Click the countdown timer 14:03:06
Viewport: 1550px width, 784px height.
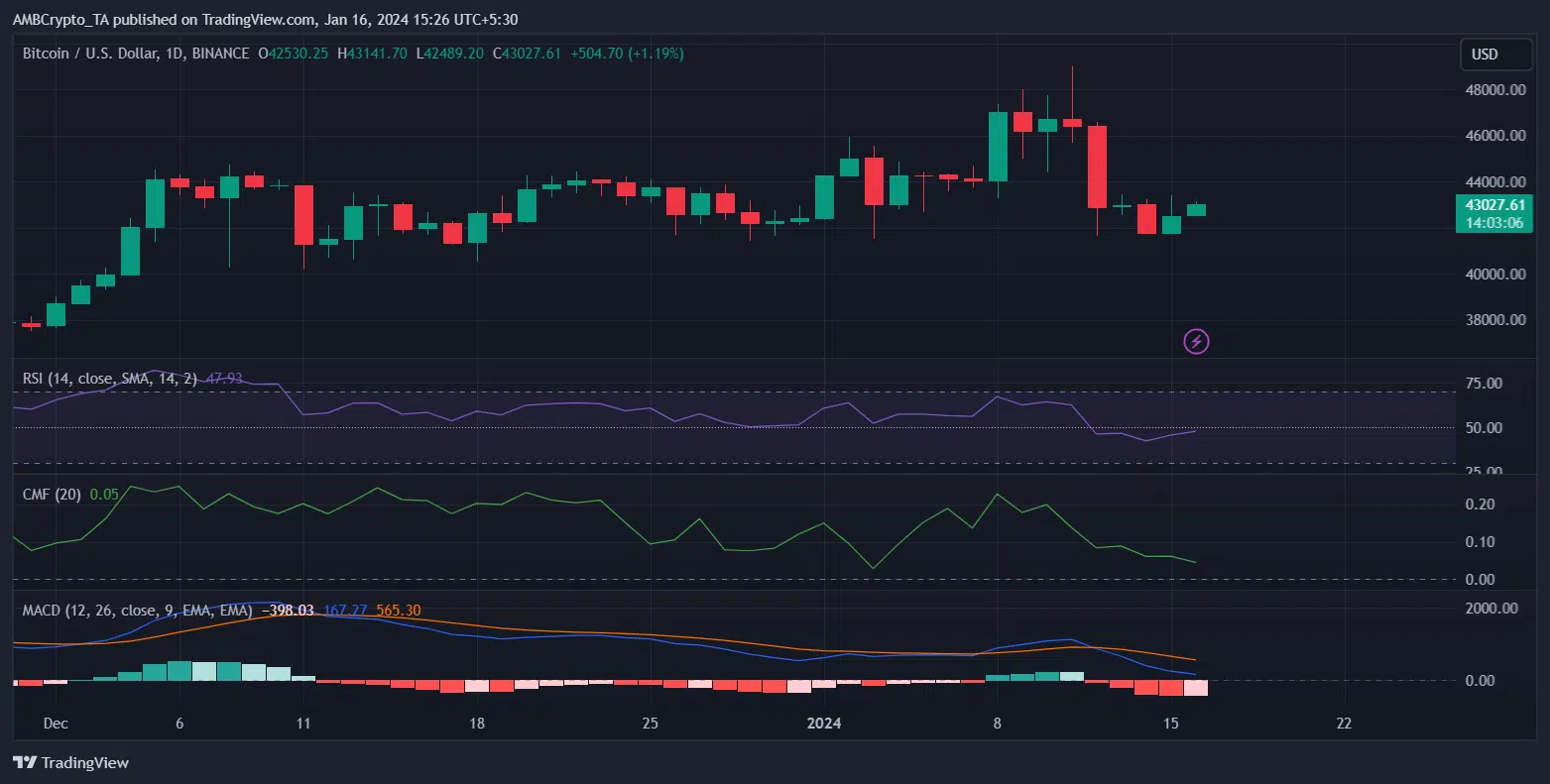coord(1494,223)
